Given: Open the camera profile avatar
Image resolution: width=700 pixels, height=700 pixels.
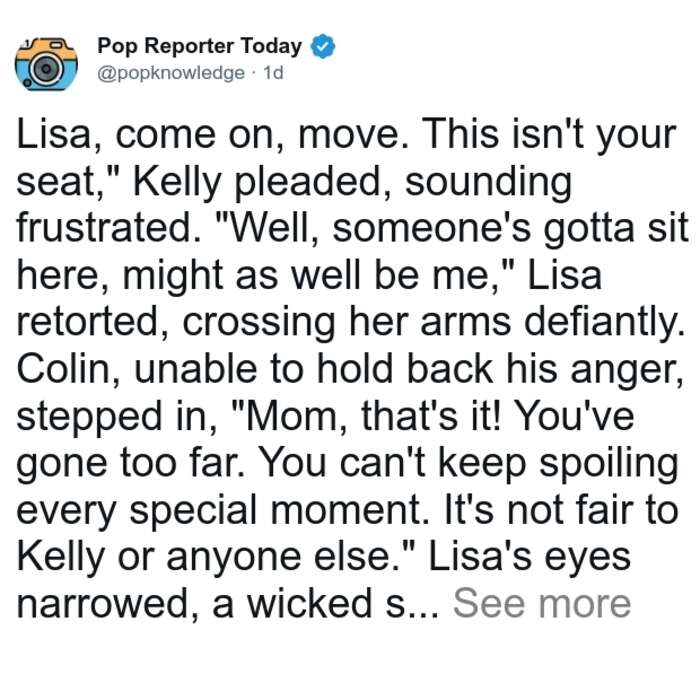Looking at the screenshot, I should 46,64.
